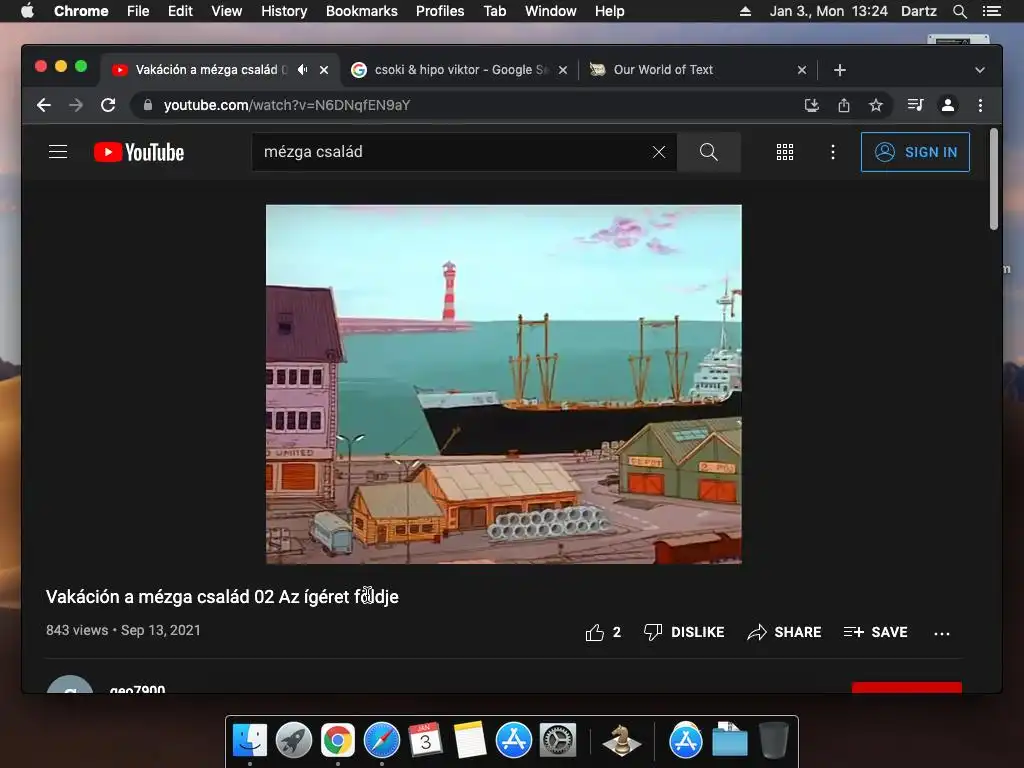
Task: Expand the tab search chevron
Action: tap(980, 70)
